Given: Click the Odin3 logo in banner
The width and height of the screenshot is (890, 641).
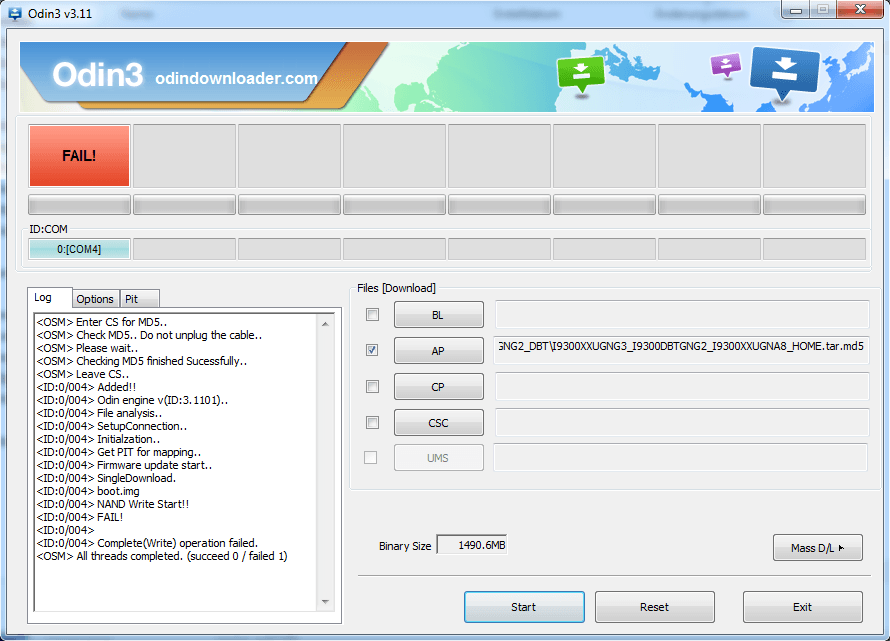Looking at the screenshot, I should coord(98,75).
